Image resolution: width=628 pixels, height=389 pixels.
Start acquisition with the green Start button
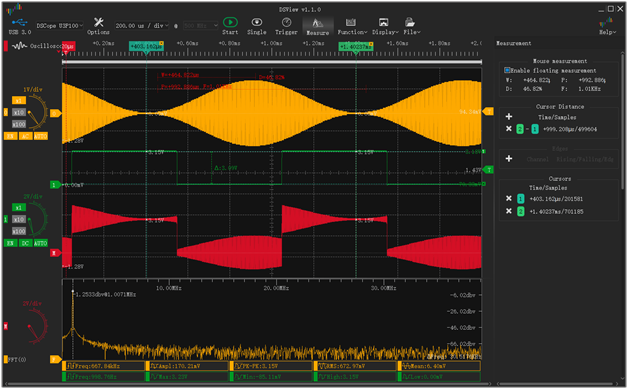click(230, 22)
